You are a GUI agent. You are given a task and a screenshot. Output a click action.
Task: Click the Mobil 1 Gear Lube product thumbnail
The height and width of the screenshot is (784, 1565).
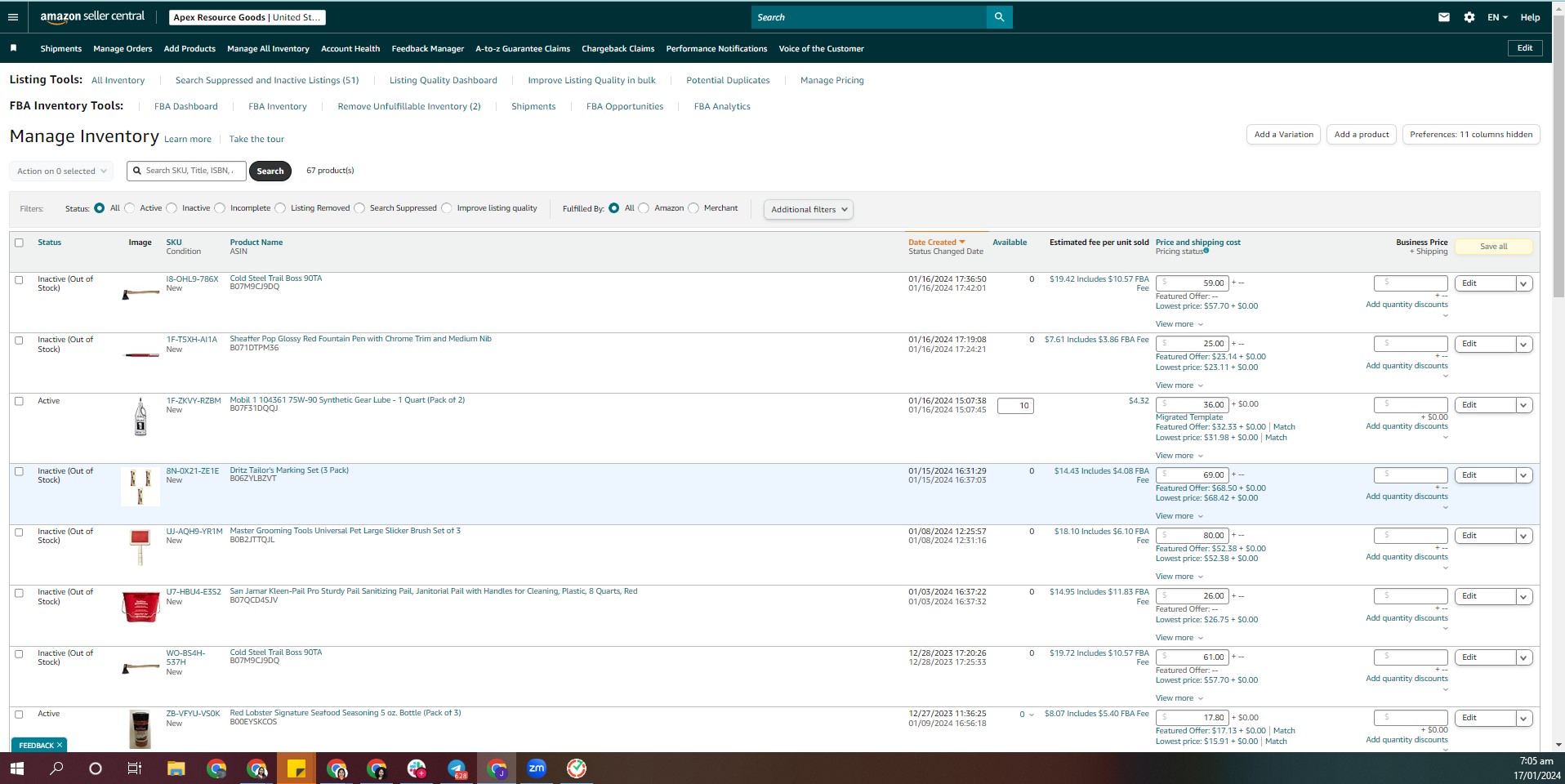coord(140,417)
